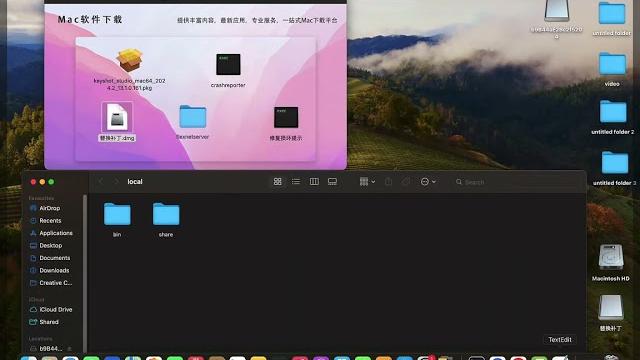Image resolution: width=640 pixels, height=360 pixels.
Task: Eject the b9B44 volume in sidebar
Action: [x=69, y=349]
